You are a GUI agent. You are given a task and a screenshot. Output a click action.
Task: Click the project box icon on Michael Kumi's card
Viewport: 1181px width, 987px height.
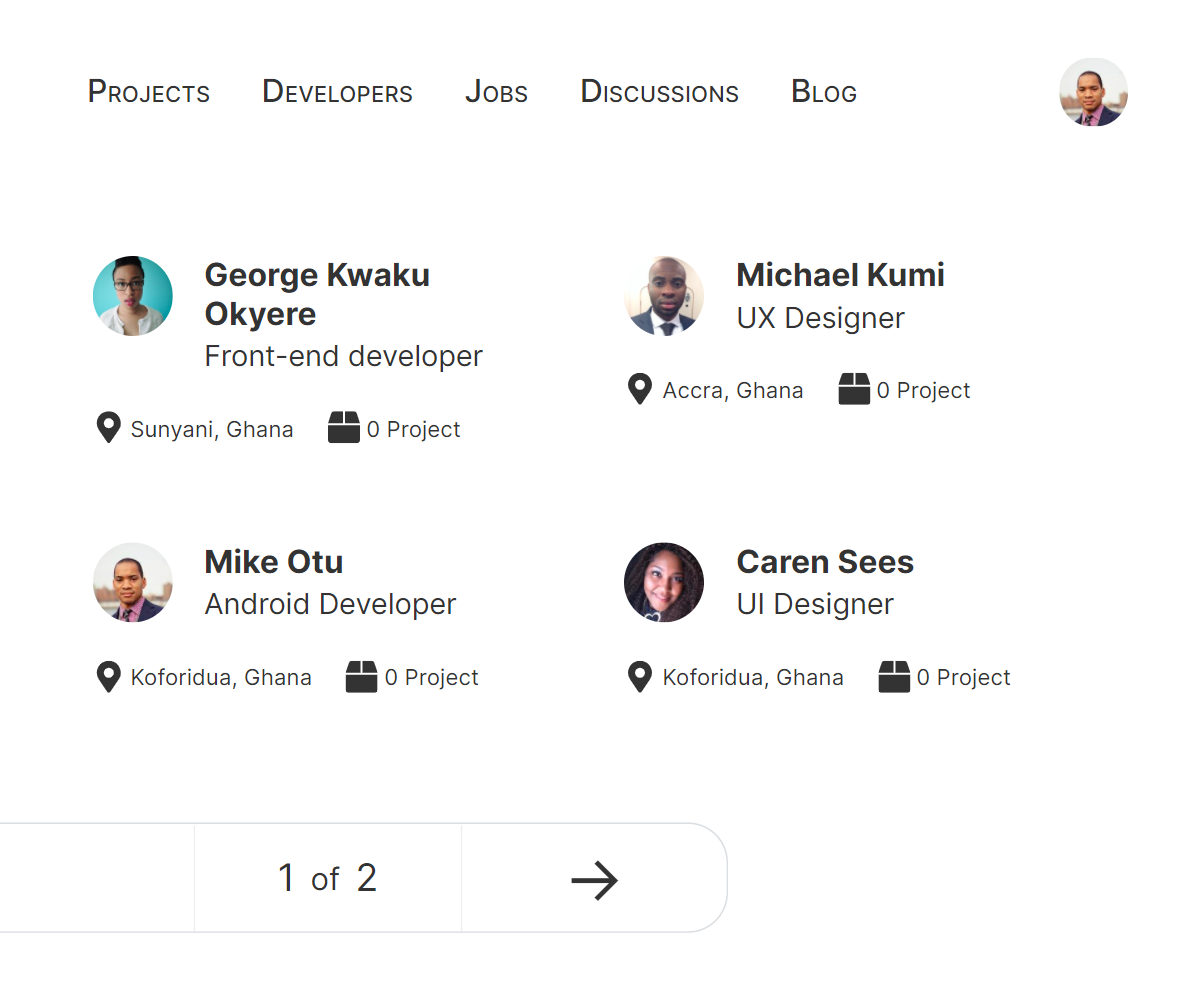click(854, 389)
